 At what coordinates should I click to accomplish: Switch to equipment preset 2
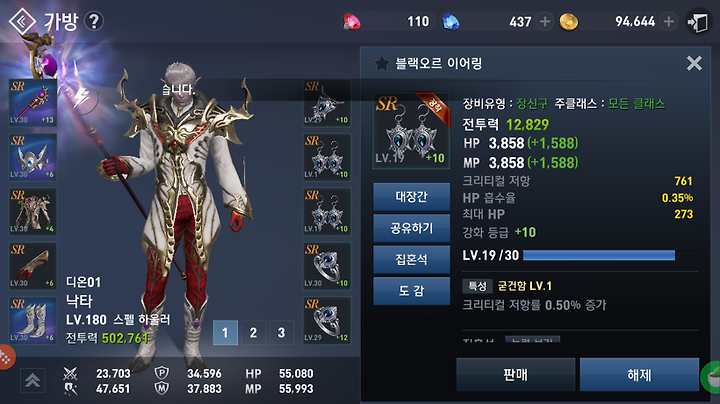pyautogui.click(x=253, y=332)
